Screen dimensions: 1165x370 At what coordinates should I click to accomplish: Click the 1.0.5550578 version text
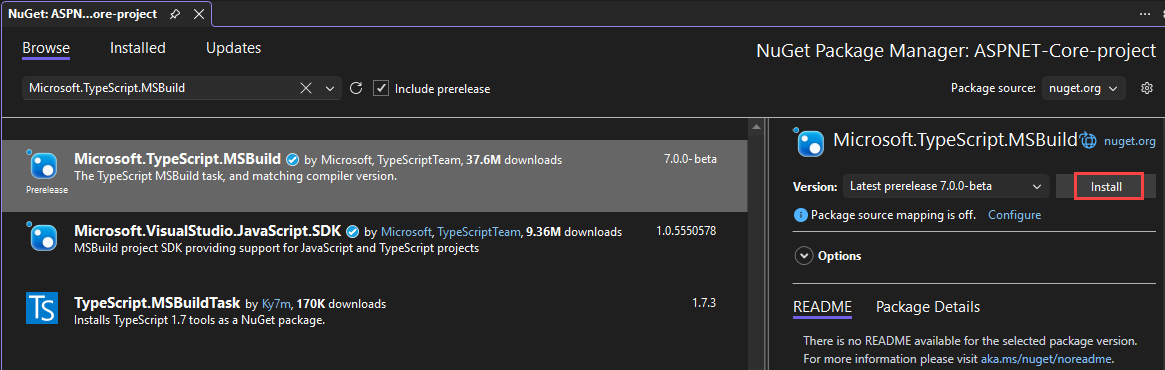click(x=687, y=231)
